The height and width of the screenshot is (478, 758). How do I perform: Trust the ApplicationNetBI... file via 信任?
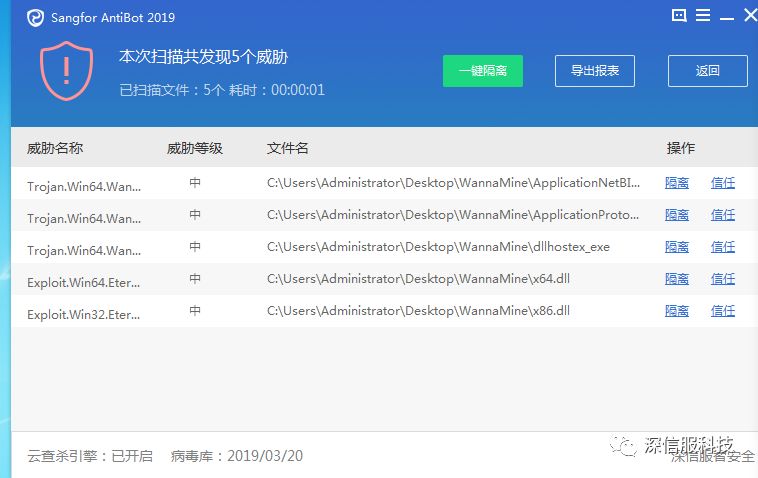(x=723, y=183)
